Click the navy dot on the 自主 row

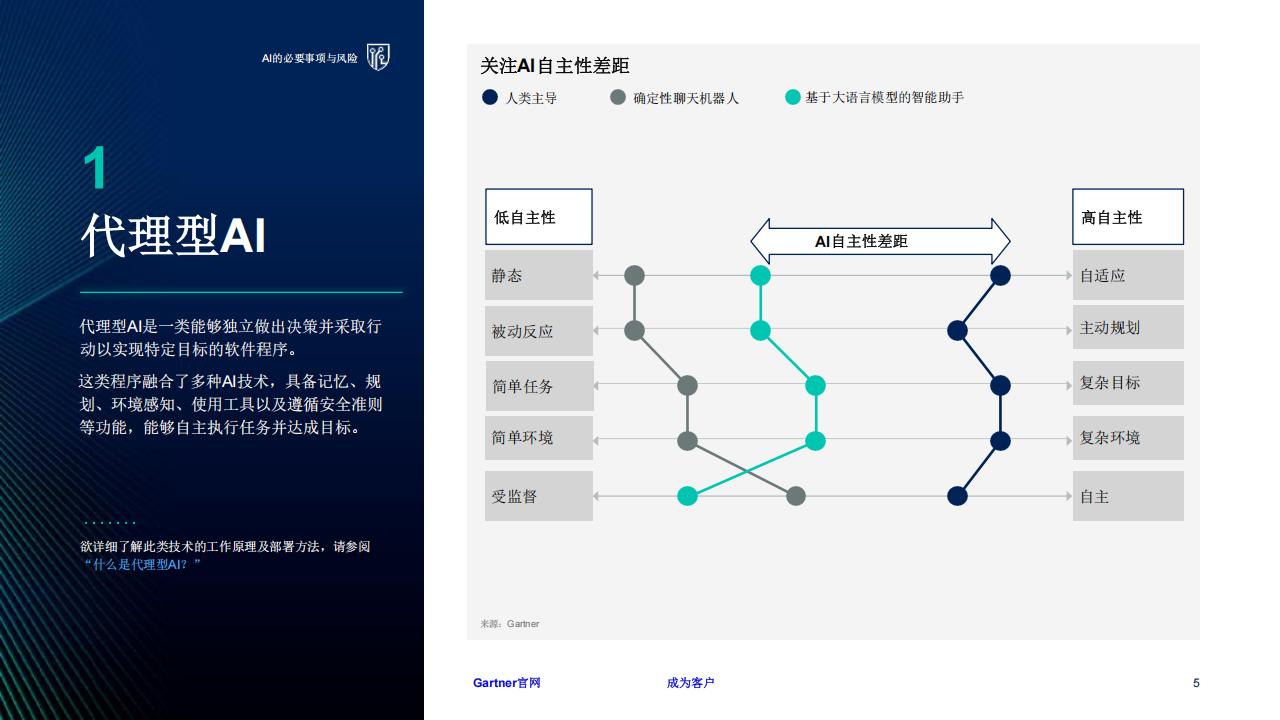pos(957,496)
